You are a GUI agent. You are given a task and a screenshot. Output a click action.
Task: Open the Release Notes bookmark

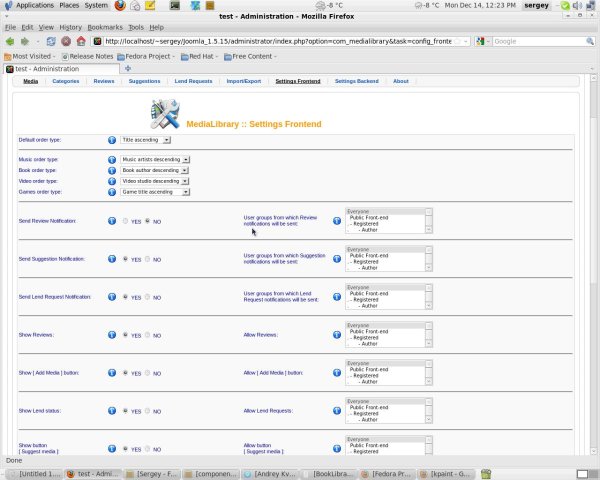88,56
